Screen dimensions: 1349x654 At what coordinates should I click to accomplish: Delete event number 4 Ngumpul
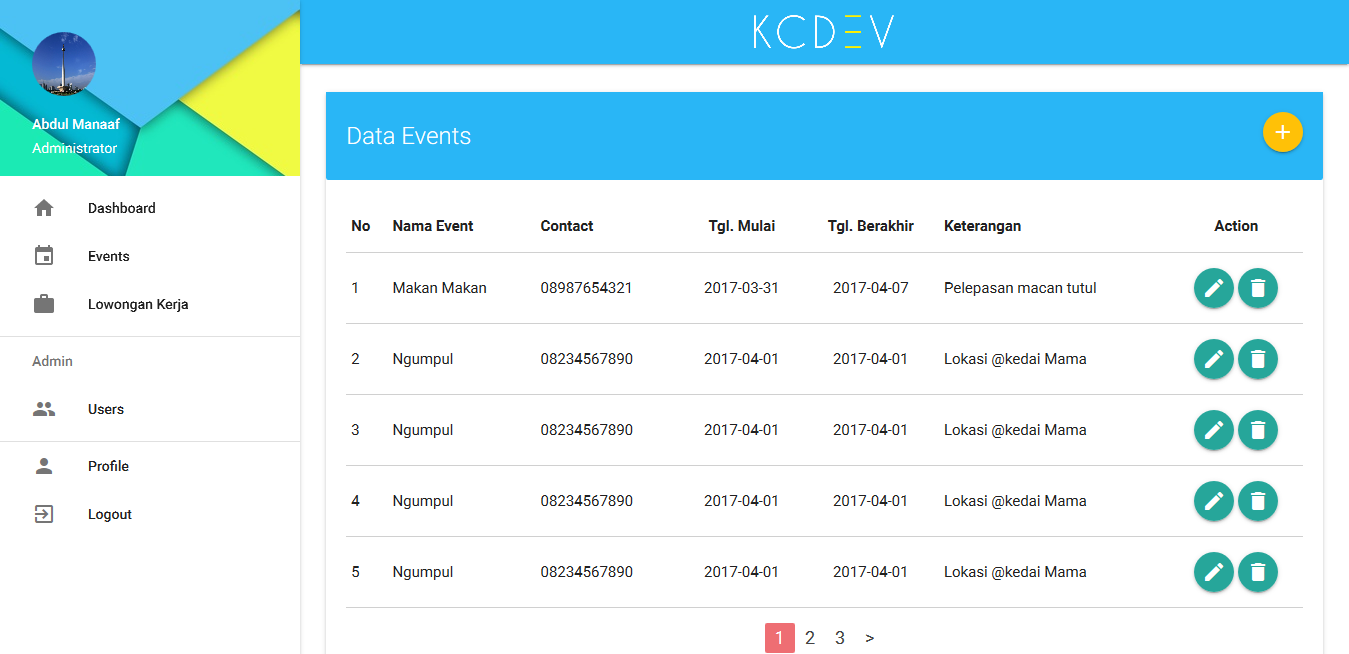tap(1258, 501)
